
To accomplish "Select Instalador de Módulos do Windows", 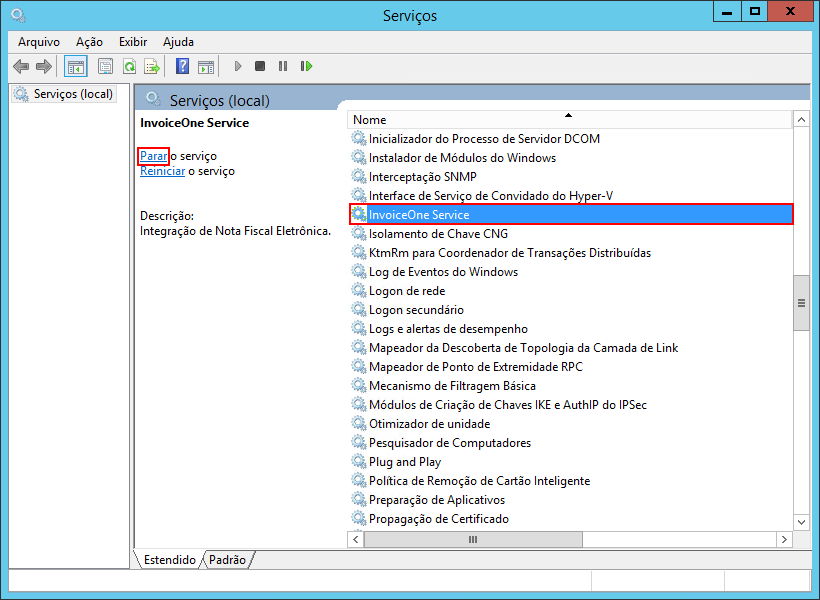I will pos(462,158).
